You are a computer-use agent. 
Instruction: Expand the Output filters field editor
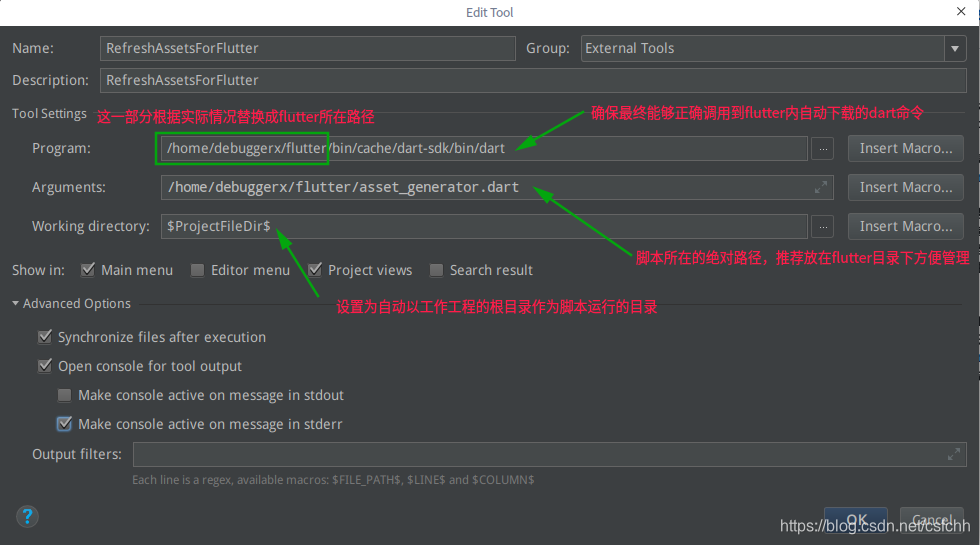coord(954,454)
